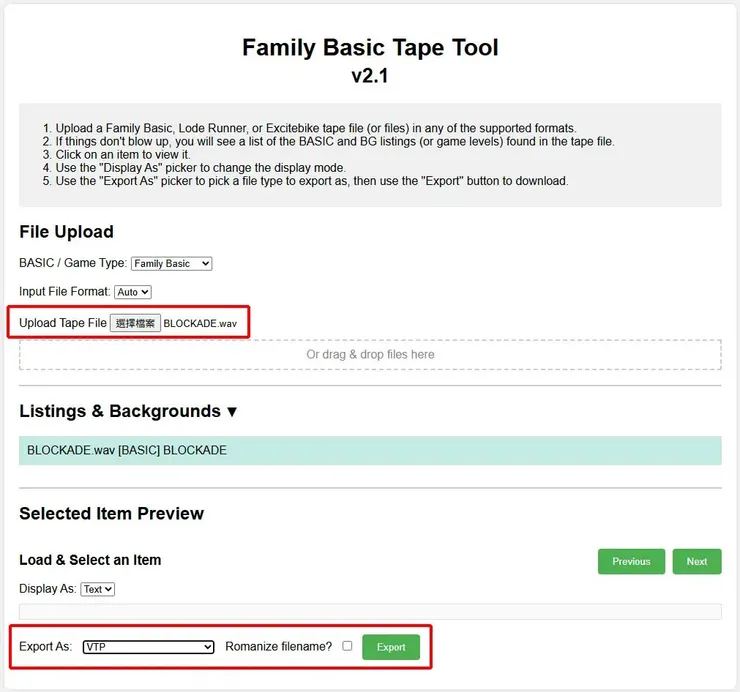Screen dimensions: 740x692
Task: Click the v2.1 version text
Action: (370, 76)
